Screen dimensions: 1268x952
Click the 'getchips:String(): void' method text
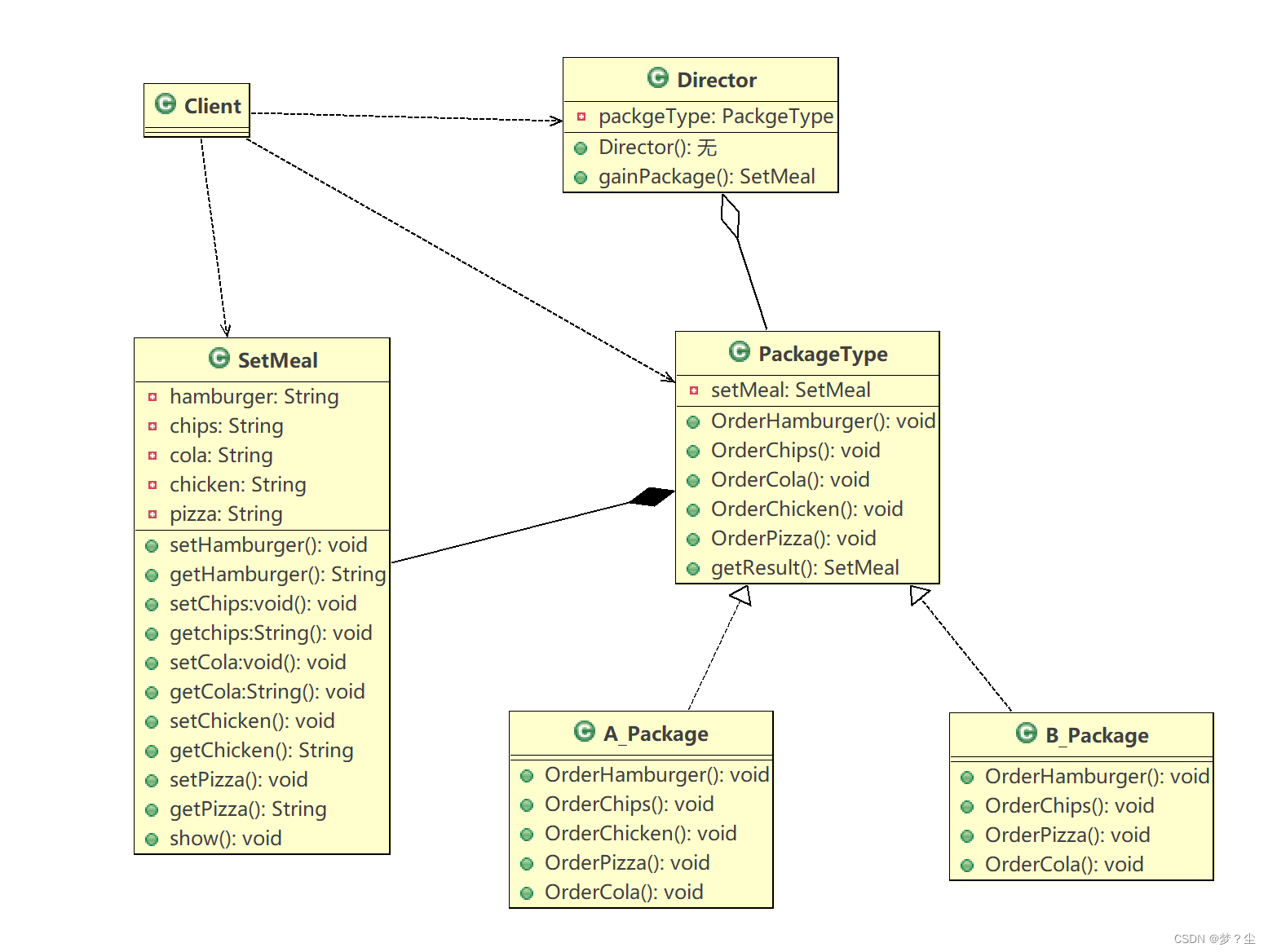(271, 633)
